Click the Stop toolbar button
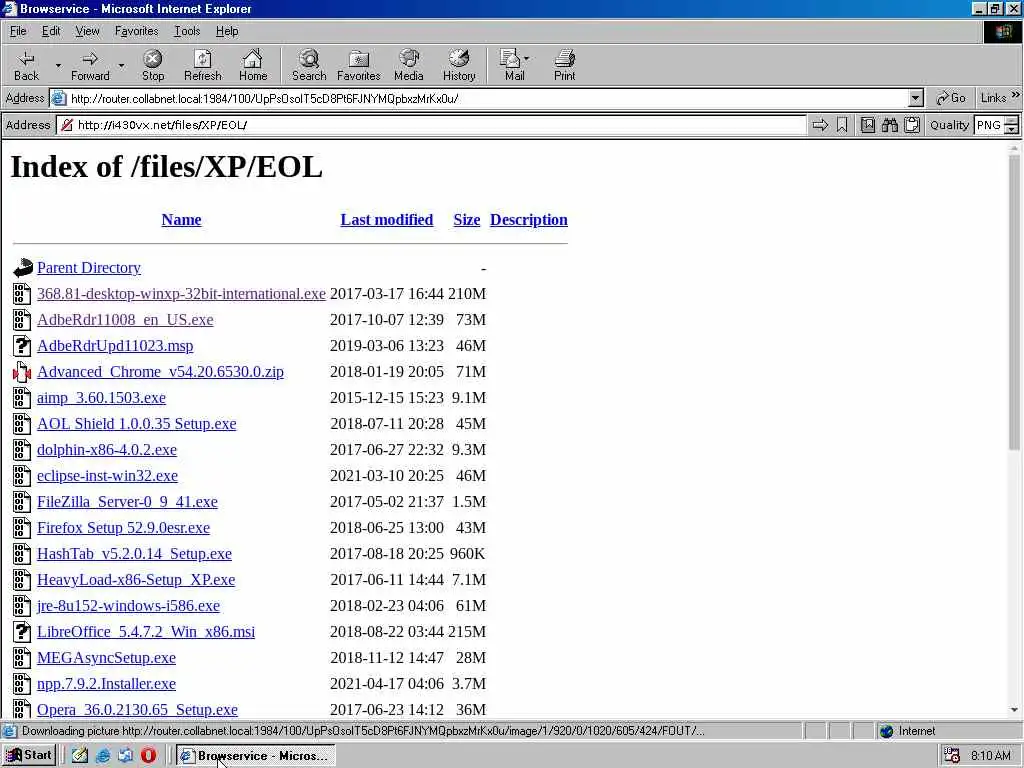 coord(153,65)
